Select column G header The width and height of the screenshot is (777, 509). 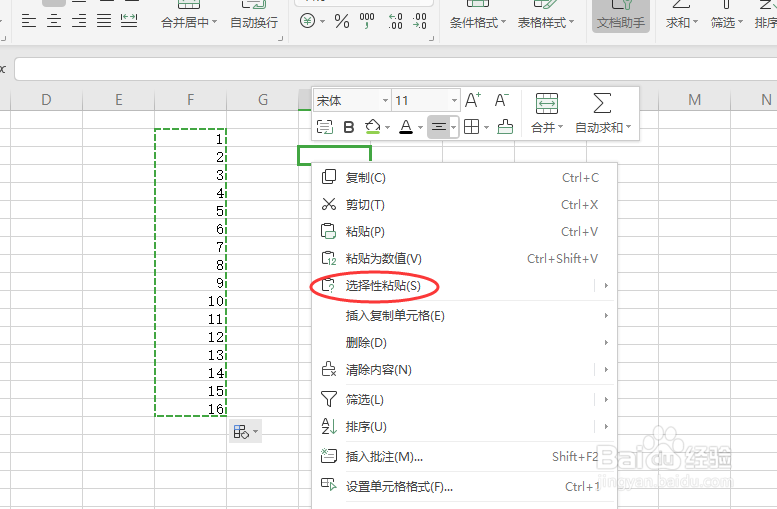click(263, 100)
